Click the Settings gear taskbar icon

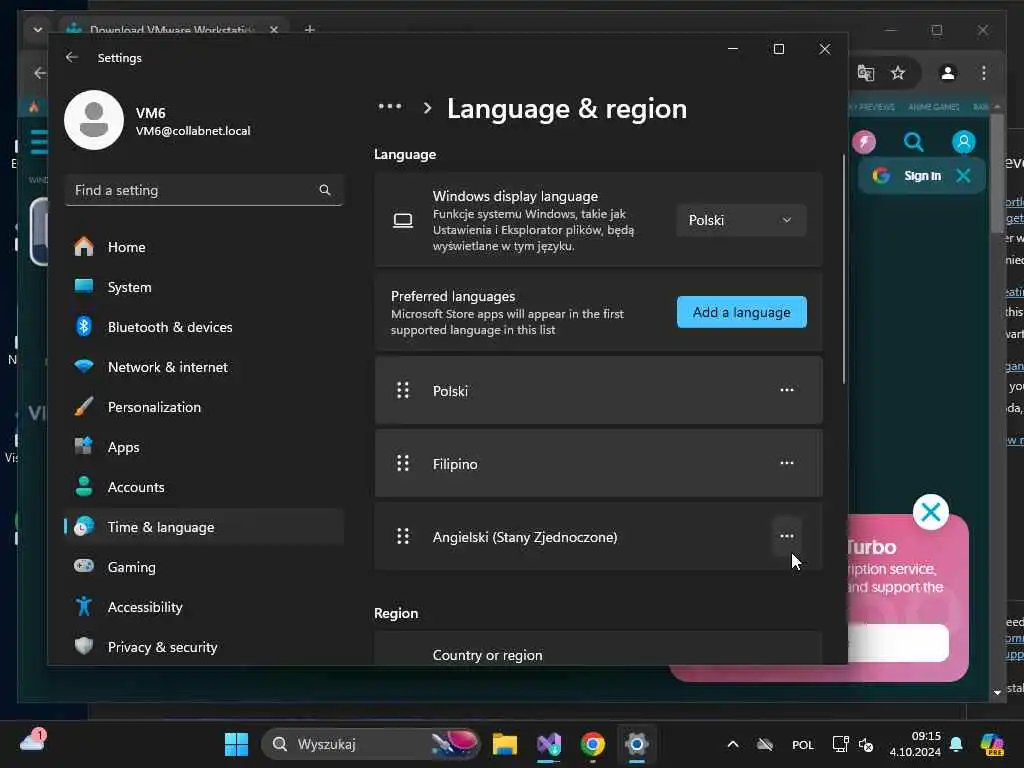click(636, 744)
